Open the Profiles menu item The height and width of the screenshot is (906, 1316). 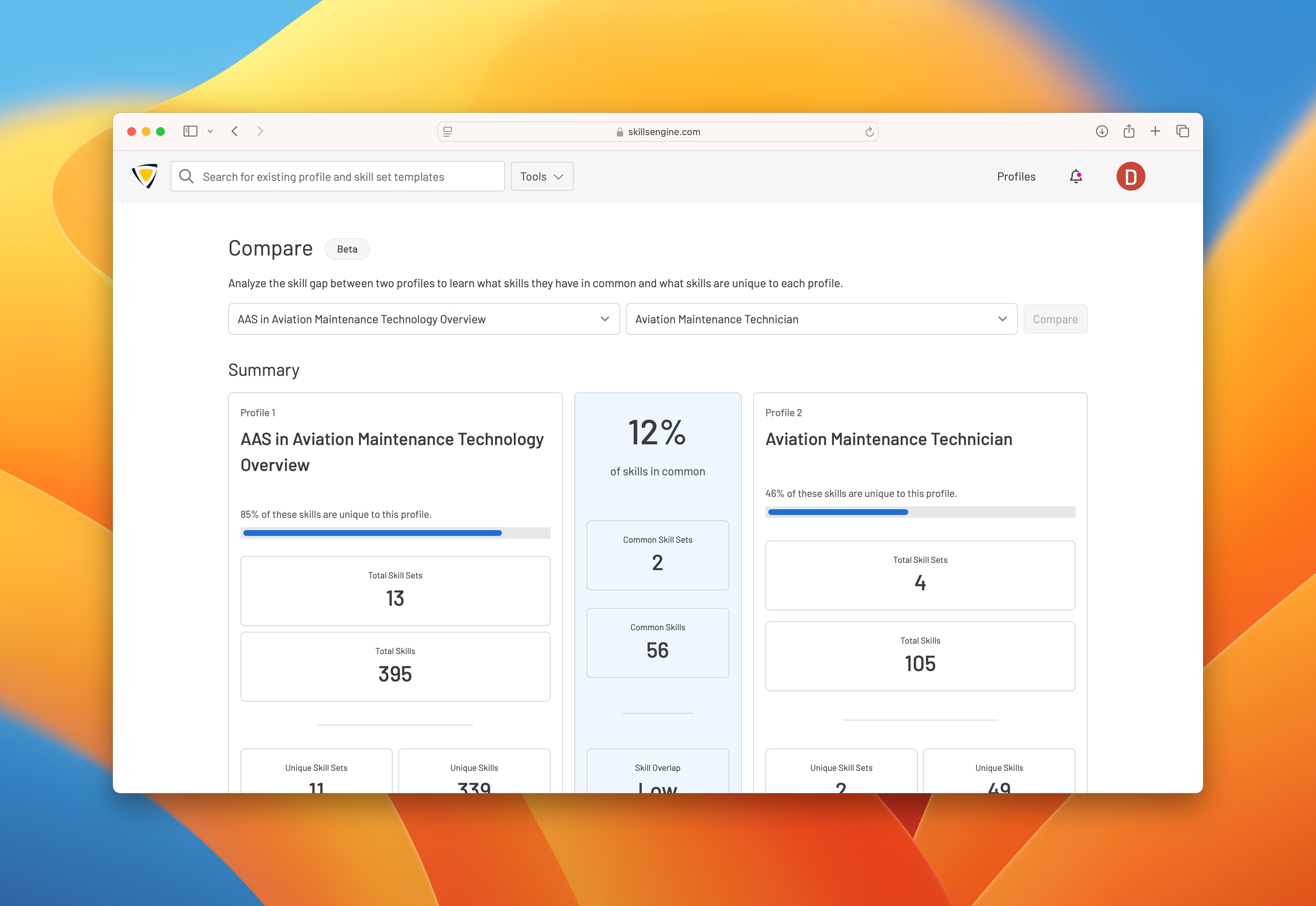[1016, 177]
